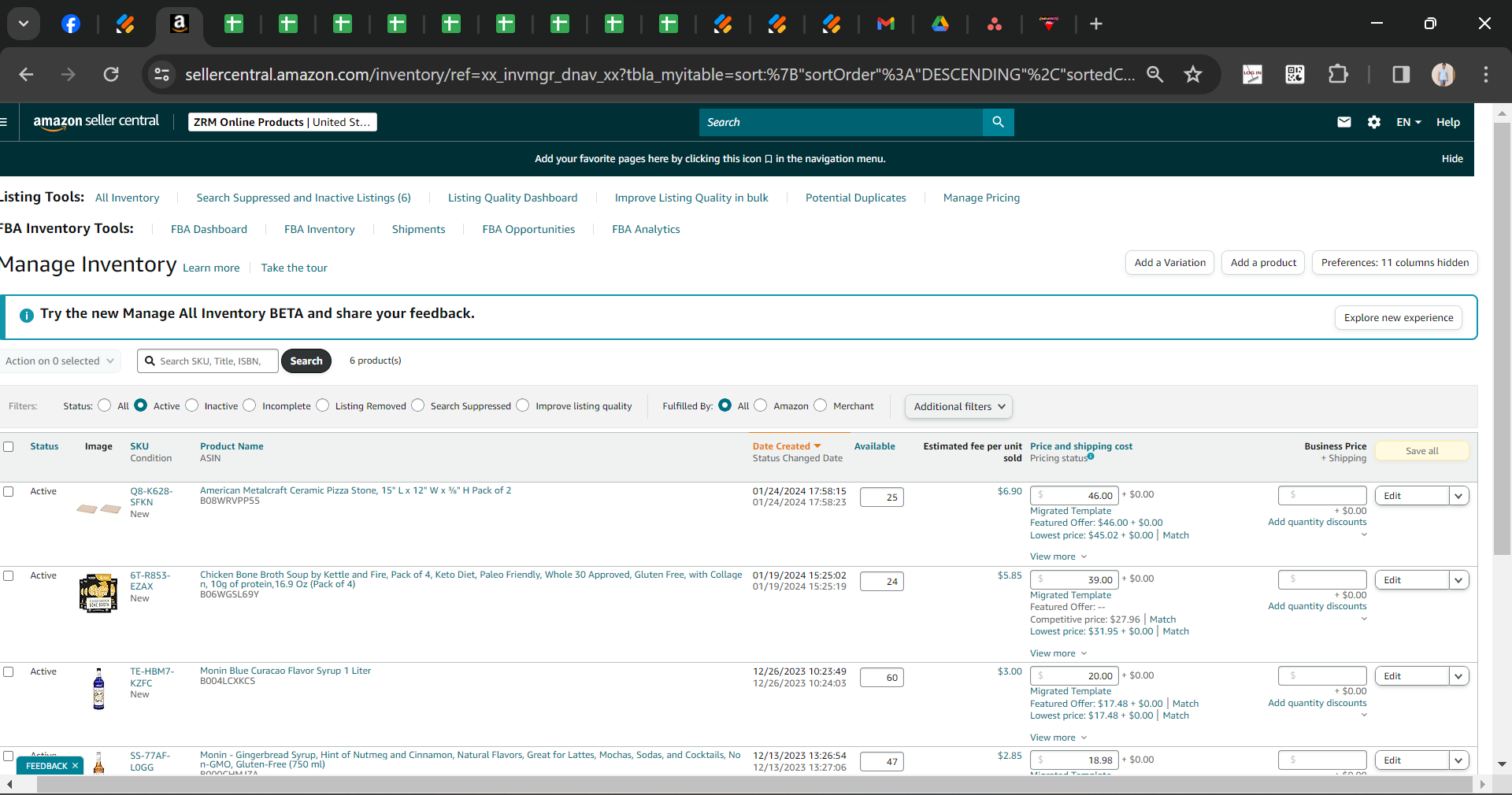This screenshot has height=795, width=1512.
Task: Open the Facebook browser tab
Action: point(71,24)
